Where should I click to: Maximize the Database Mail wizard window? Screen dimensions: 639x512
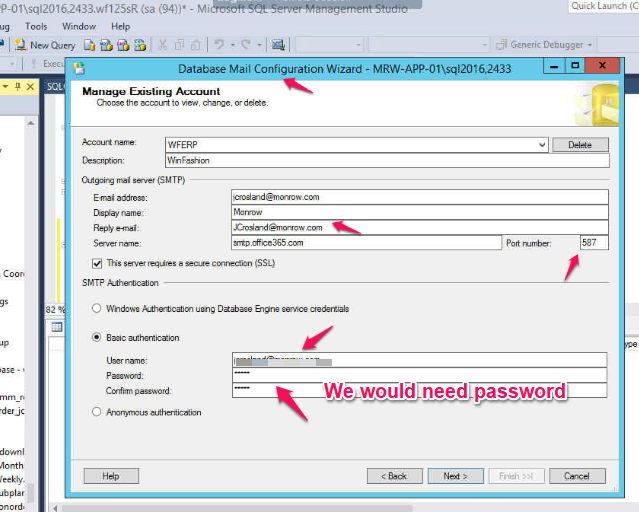(x=575, y=66)
